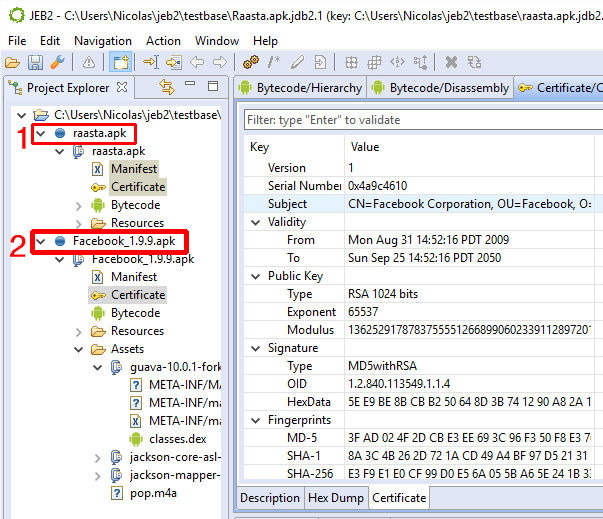This screenshot has height=519, width=603.
Task: Open the Action menu
Action: pos(163,41)
